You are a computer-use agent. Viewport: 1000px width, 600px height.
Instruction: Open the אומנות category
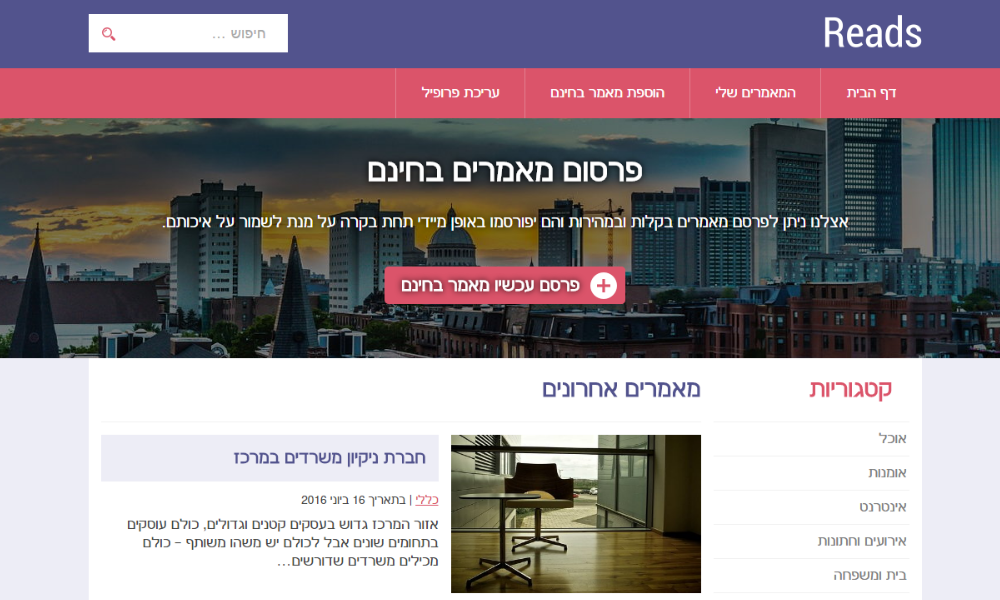tap(887, 472)
